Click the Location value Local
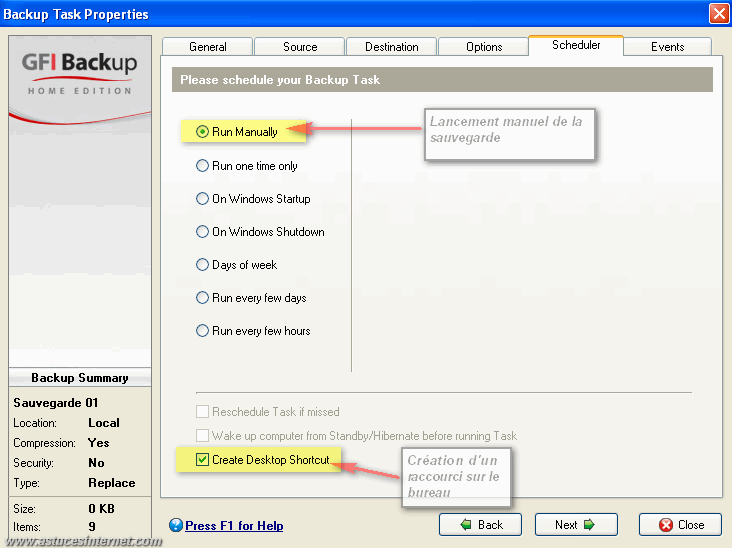 [104, 423]
